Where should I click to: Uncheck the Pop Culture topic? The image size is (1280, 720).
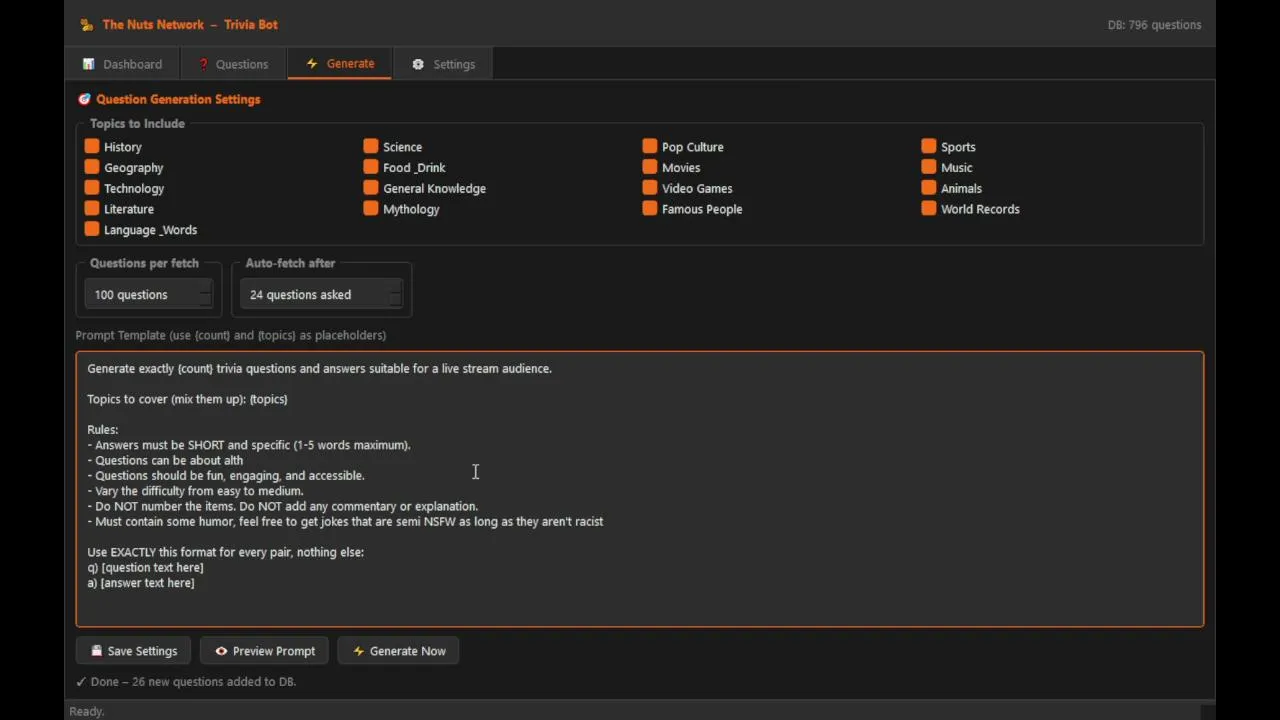pos(650,146)
